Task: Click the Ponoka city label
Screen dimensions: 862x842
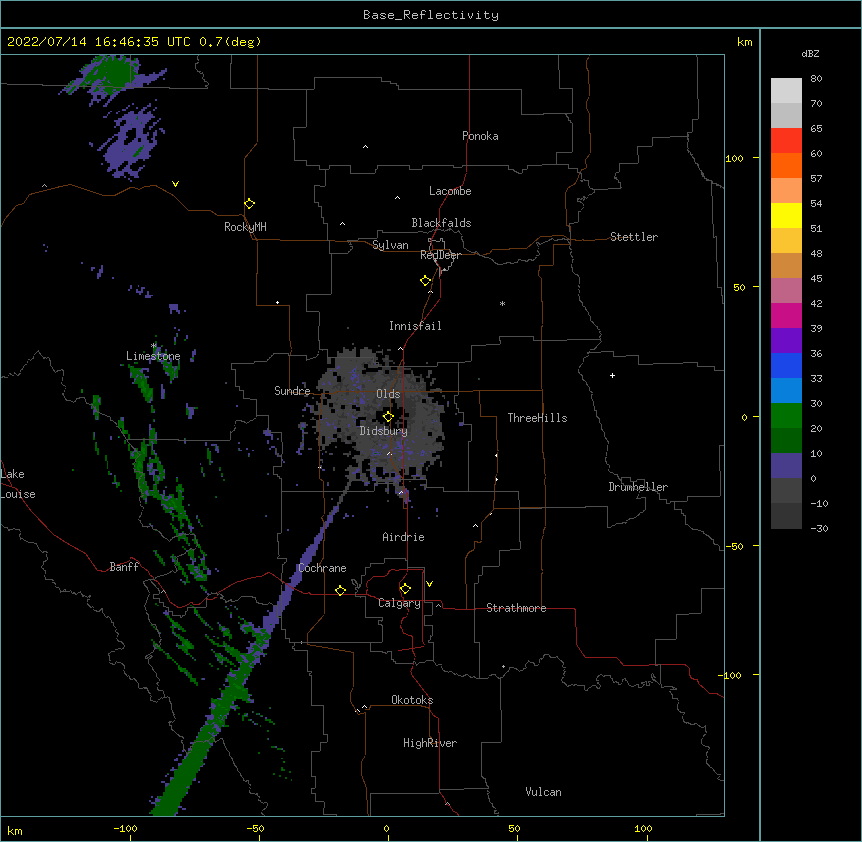Action: tap(480, 136)
